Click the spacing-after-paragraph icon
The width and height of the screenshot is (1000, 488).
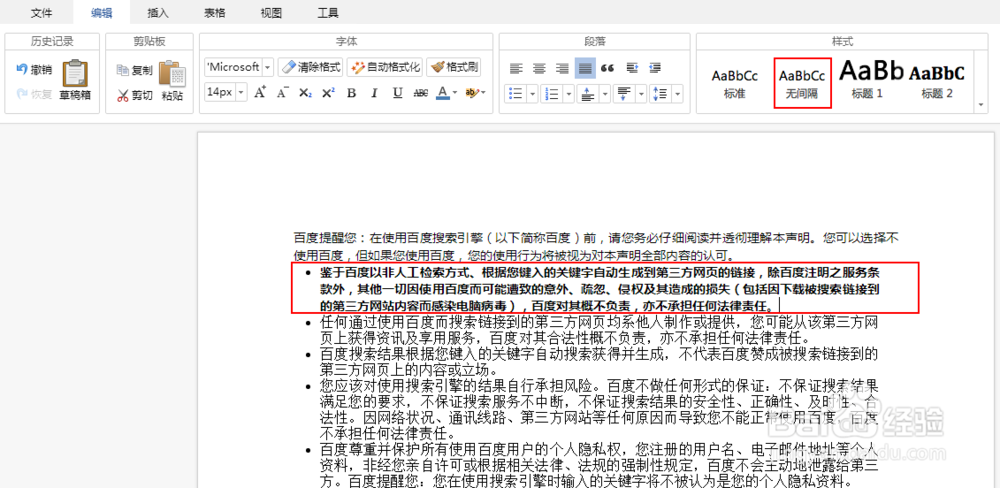624,94
